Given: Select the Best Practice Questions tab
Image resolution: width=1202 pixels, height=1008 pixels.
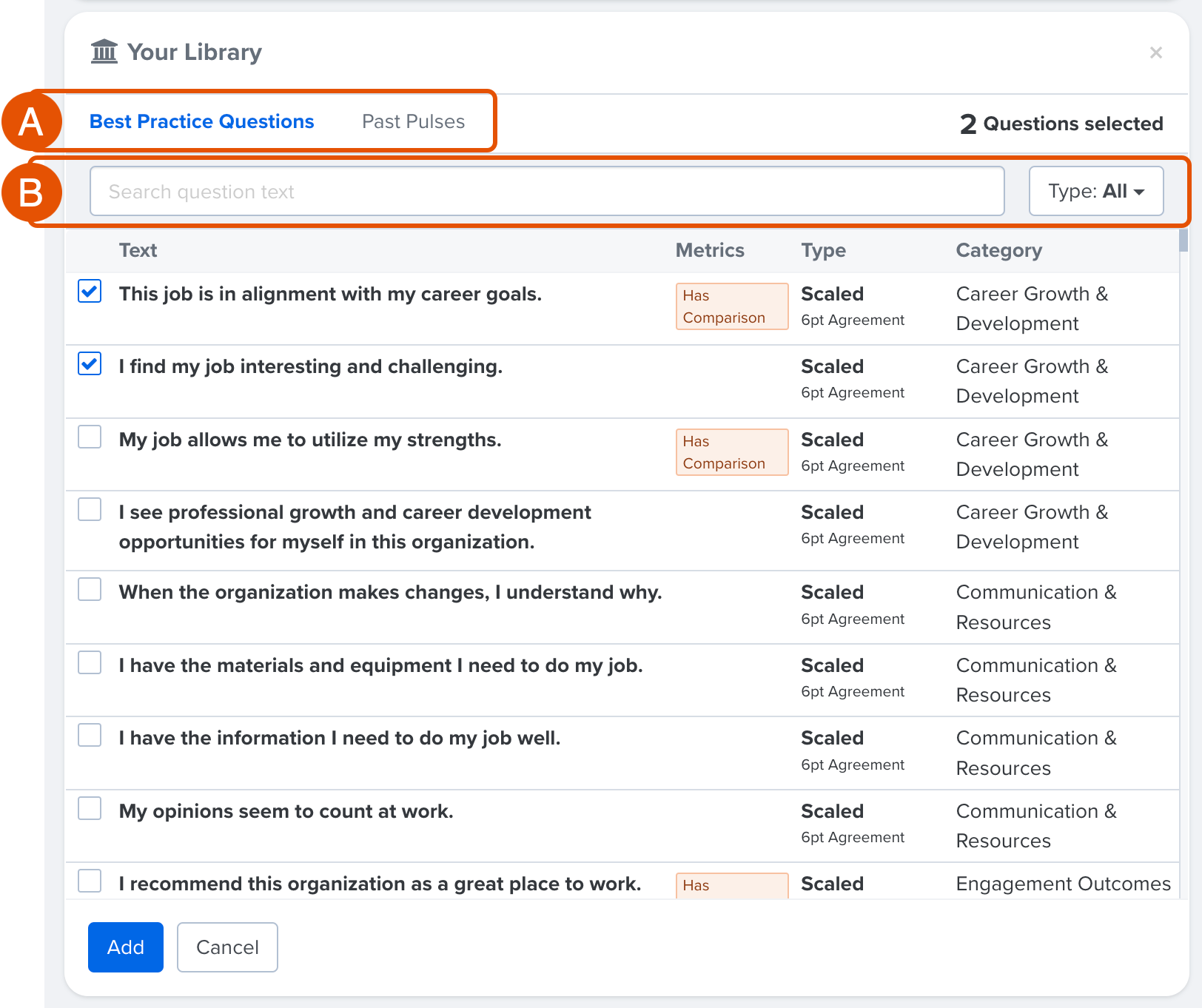Looking at the screenshot, I should coord(201,121).
